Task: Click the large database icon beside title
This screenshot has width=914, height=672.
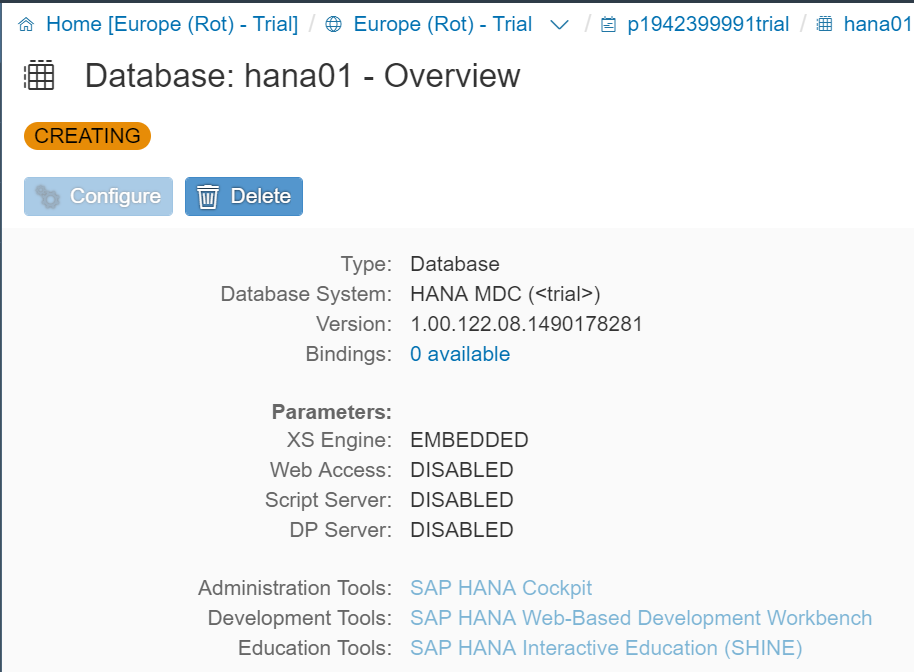Action: tap(39, 75)
